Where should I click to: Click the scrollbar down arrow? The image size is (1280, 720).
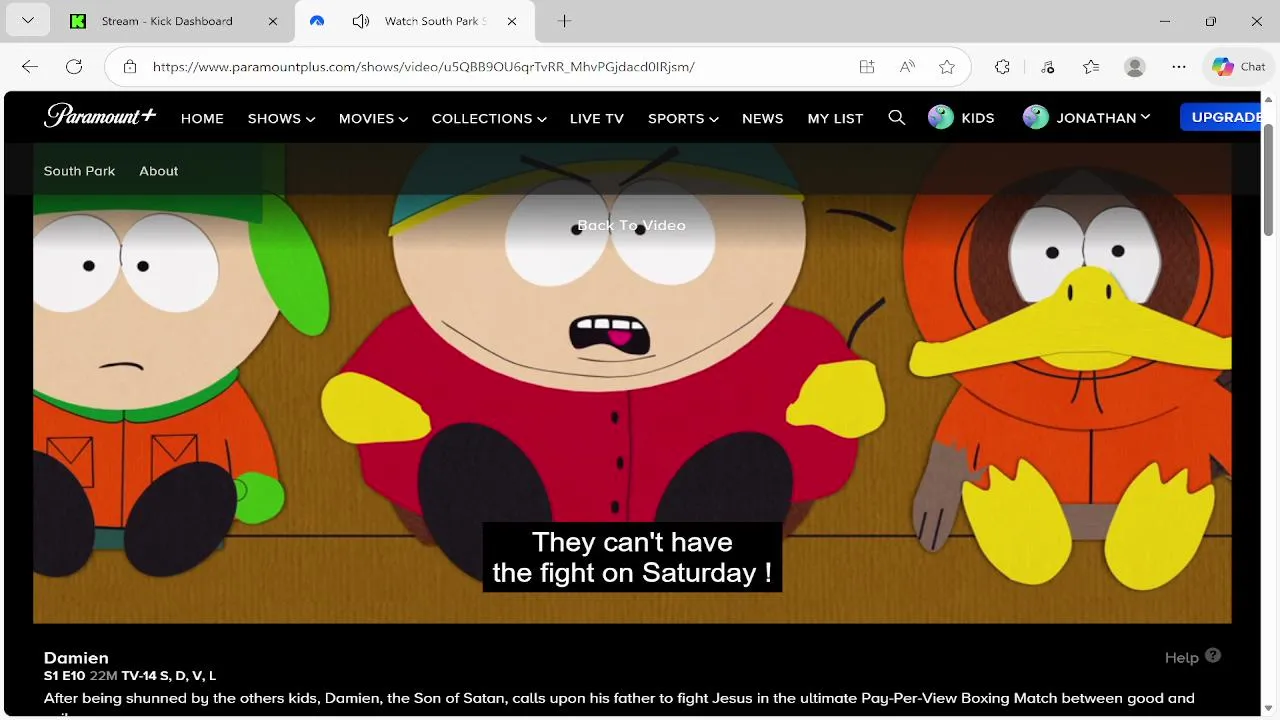(x=1269, y=707)
